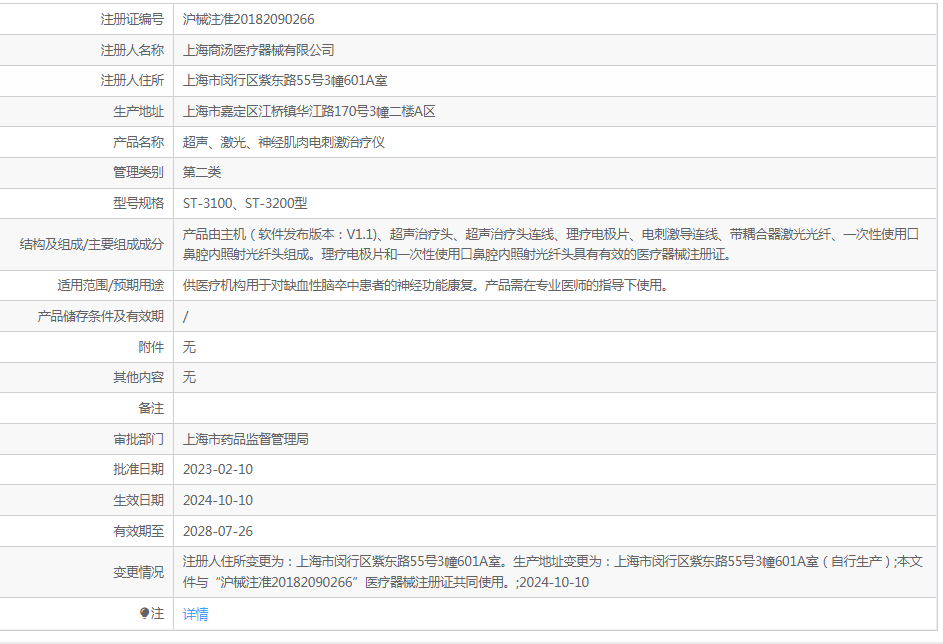Image resolution: width=943 pixels, height=644 pixels.
Task: Click the 产品储存条件及有效期 label
Action: [100, 316]
